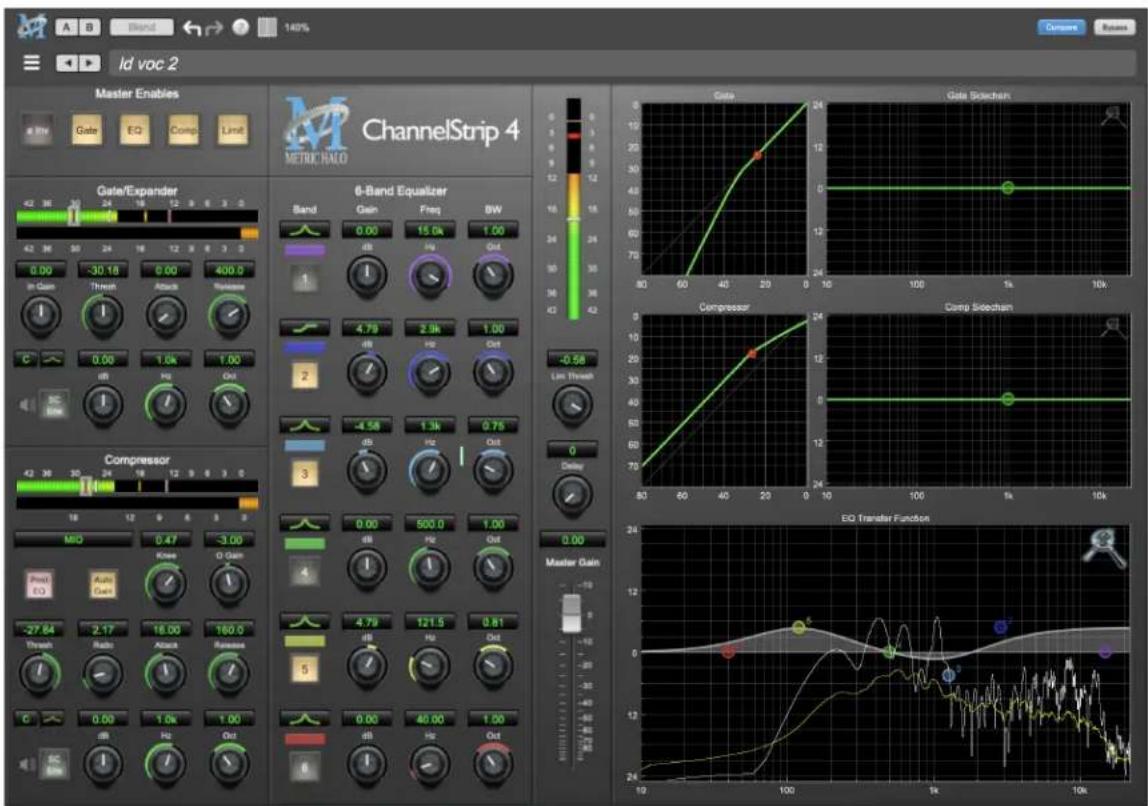
Task: Toggle Compressor SC Enable button
Action: click(x=55, y=764)
